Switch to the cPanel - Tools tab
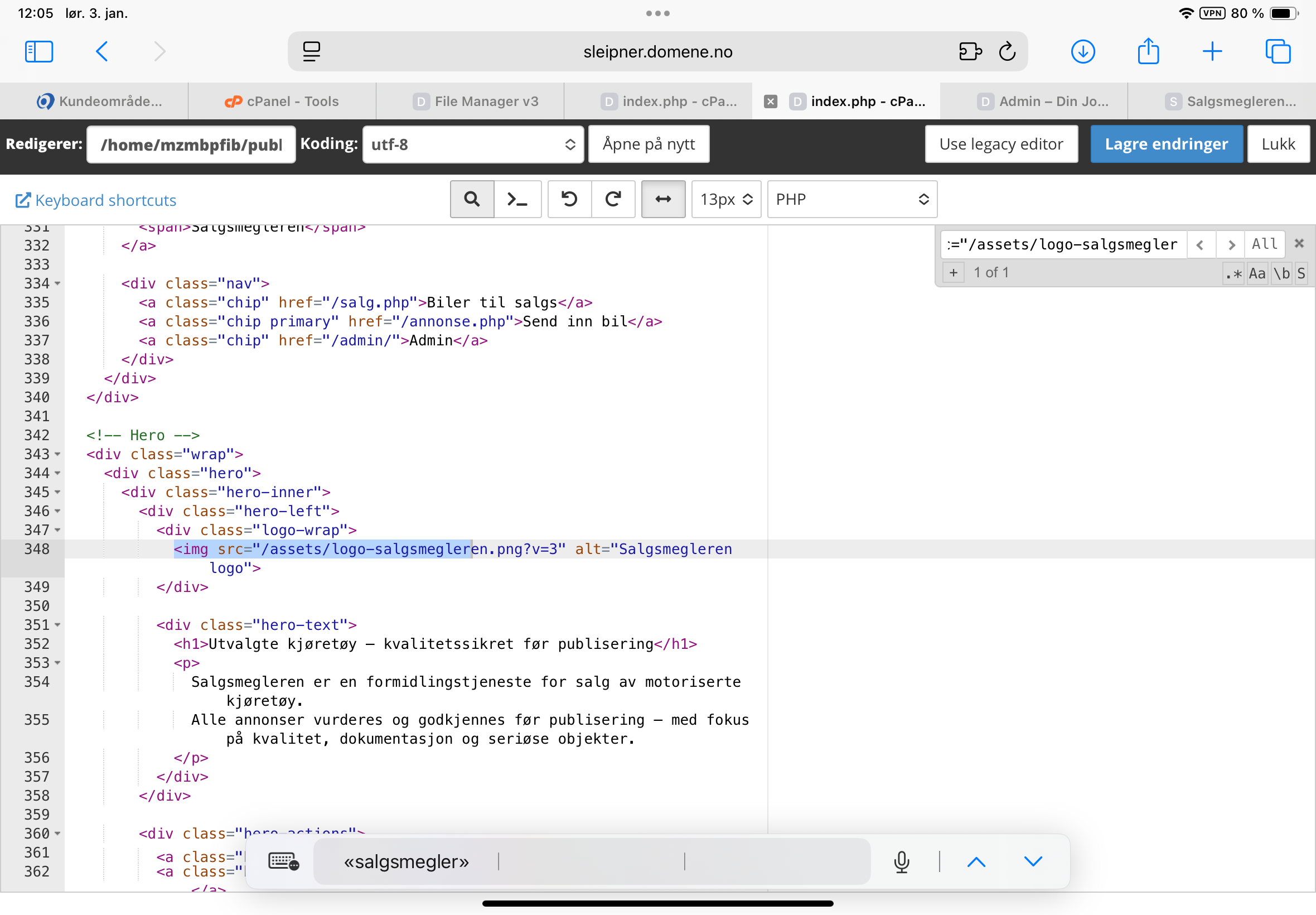The image size is (1316, 915). pyautogui.click(x=282, y=102)
